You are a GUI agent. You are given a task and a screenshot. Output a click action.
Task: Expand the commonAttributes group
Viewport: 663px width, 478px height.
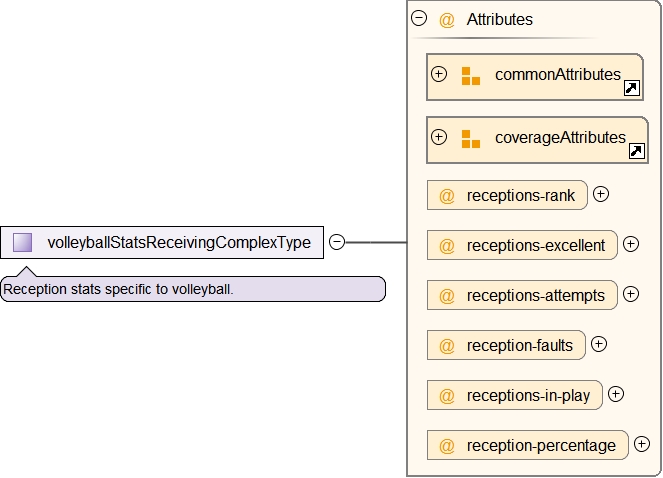click(438, 74)
